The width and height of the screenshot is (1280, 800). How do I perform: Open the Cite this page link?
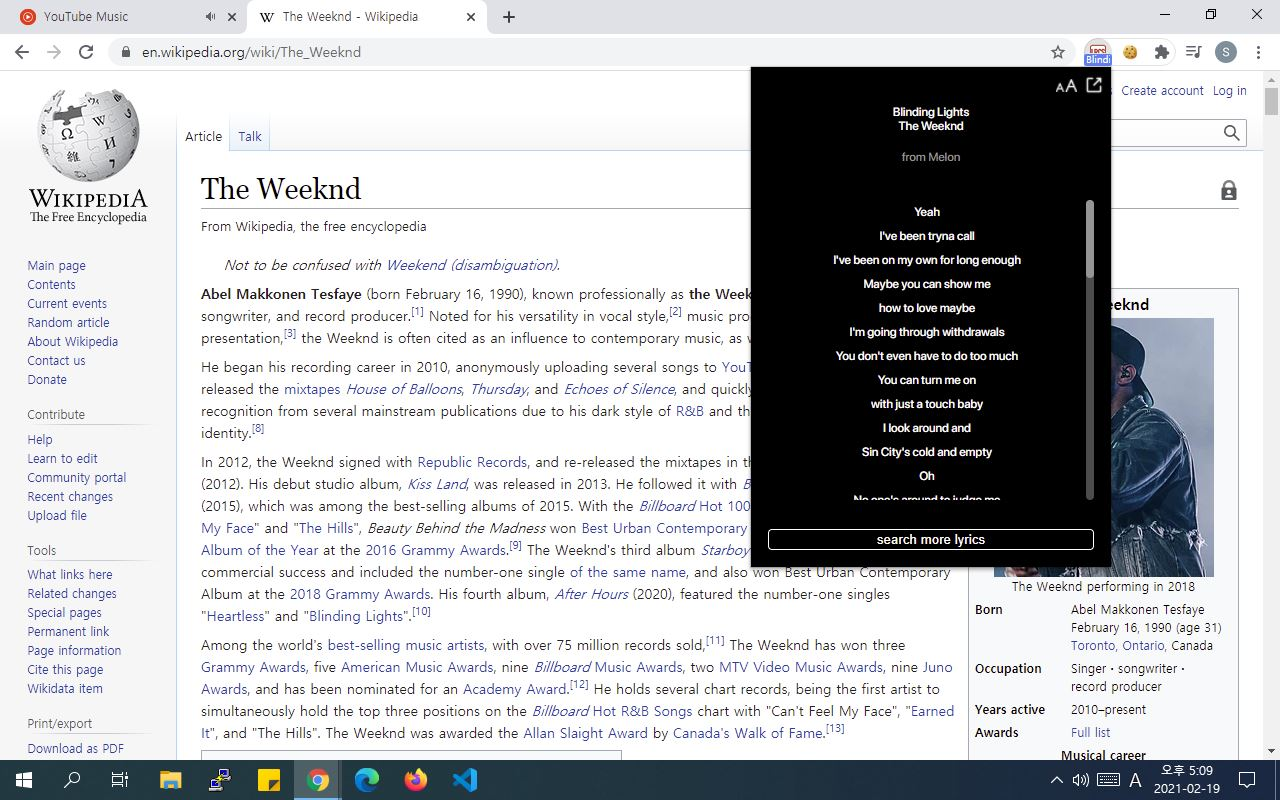click(x=65, y=669)
